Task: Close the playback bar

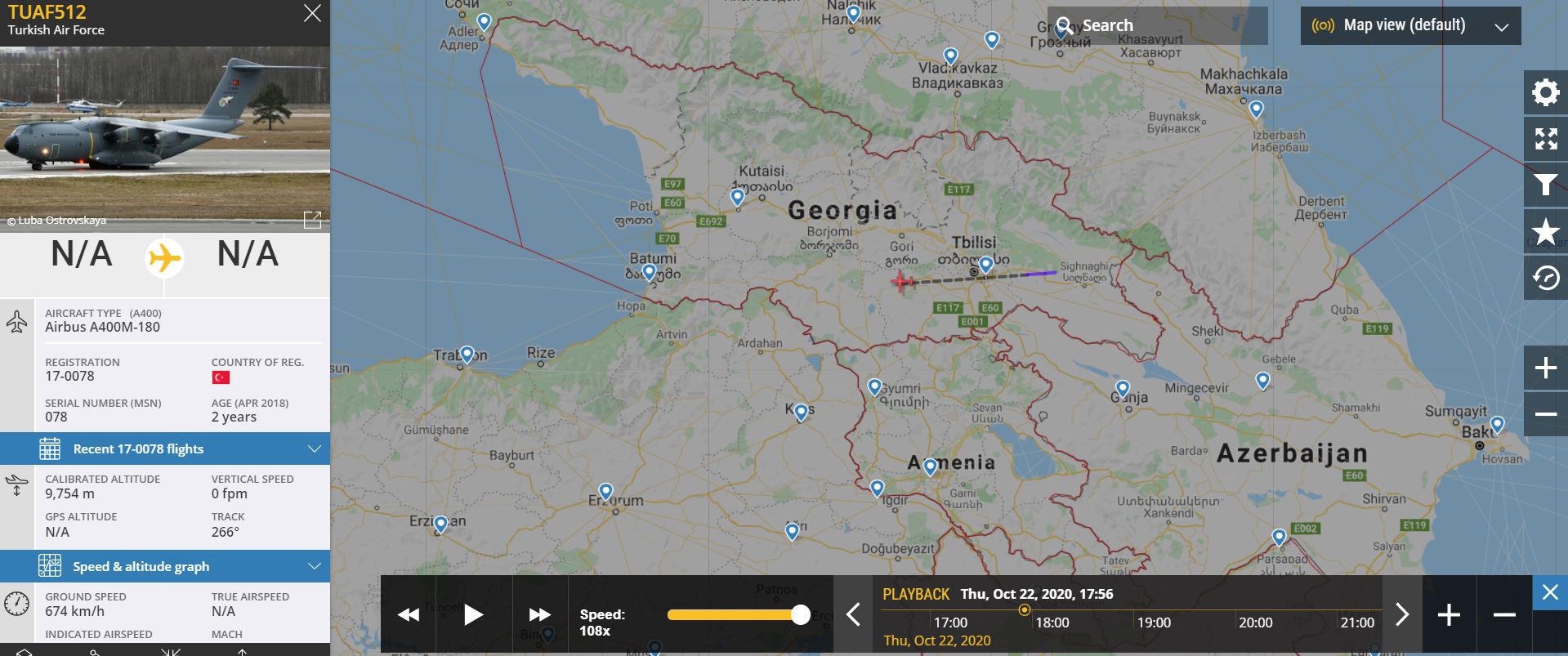Action: point(1550,592)
